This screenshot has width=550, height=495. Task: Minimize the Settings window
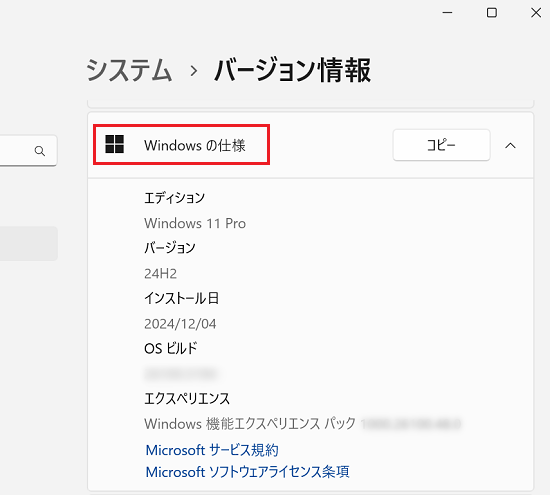447,13
